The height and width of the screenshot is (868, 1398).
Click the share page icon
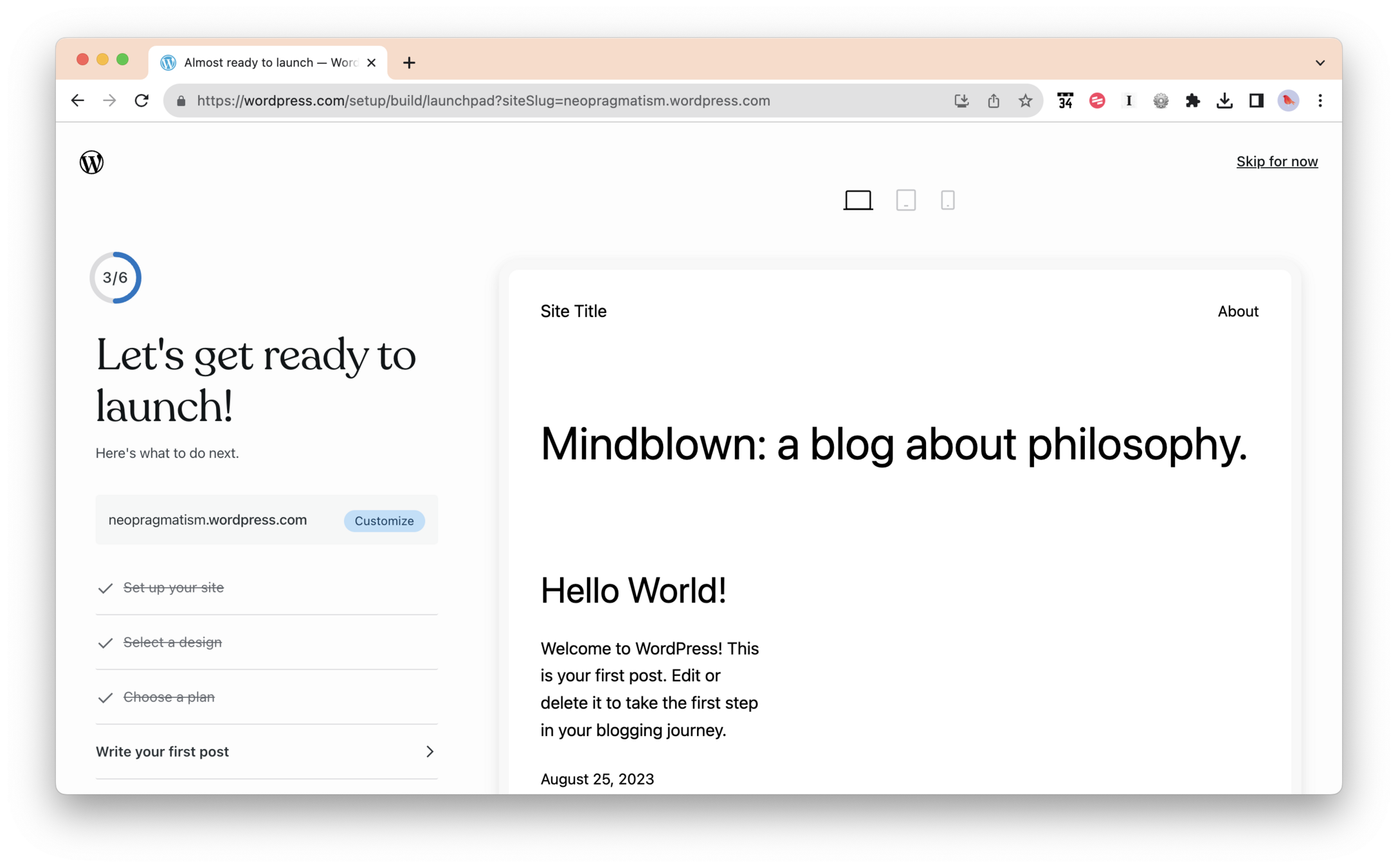(994, 101)
